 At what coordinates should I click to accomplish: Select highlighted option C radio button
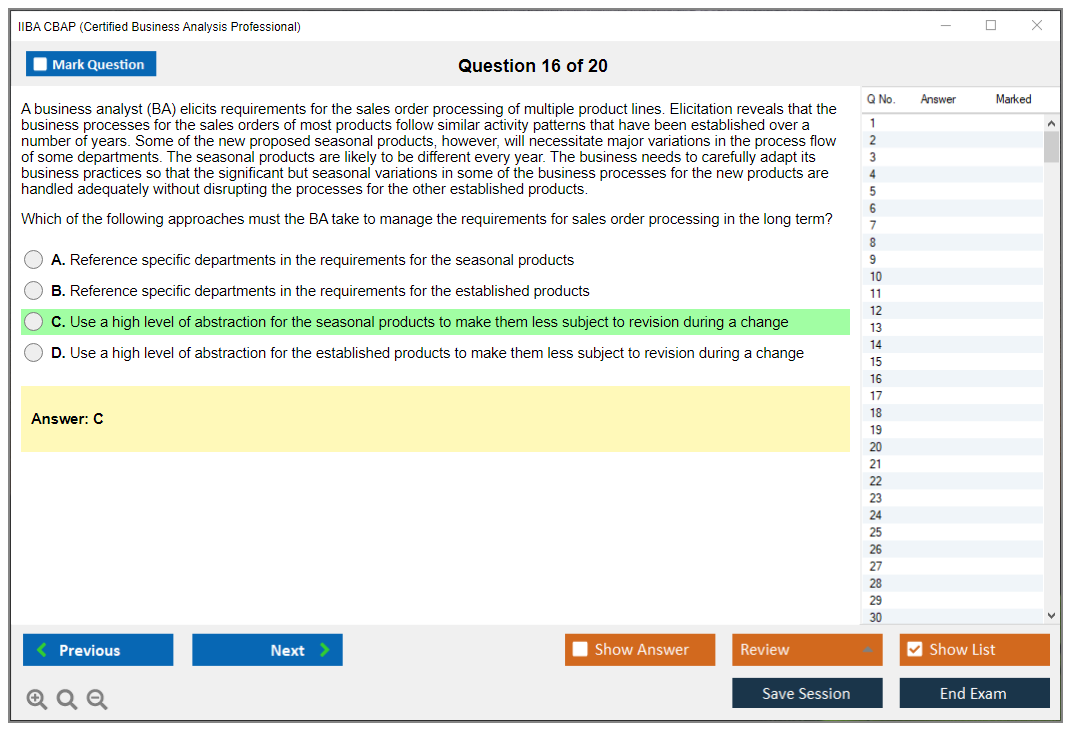tap(34, 322)
